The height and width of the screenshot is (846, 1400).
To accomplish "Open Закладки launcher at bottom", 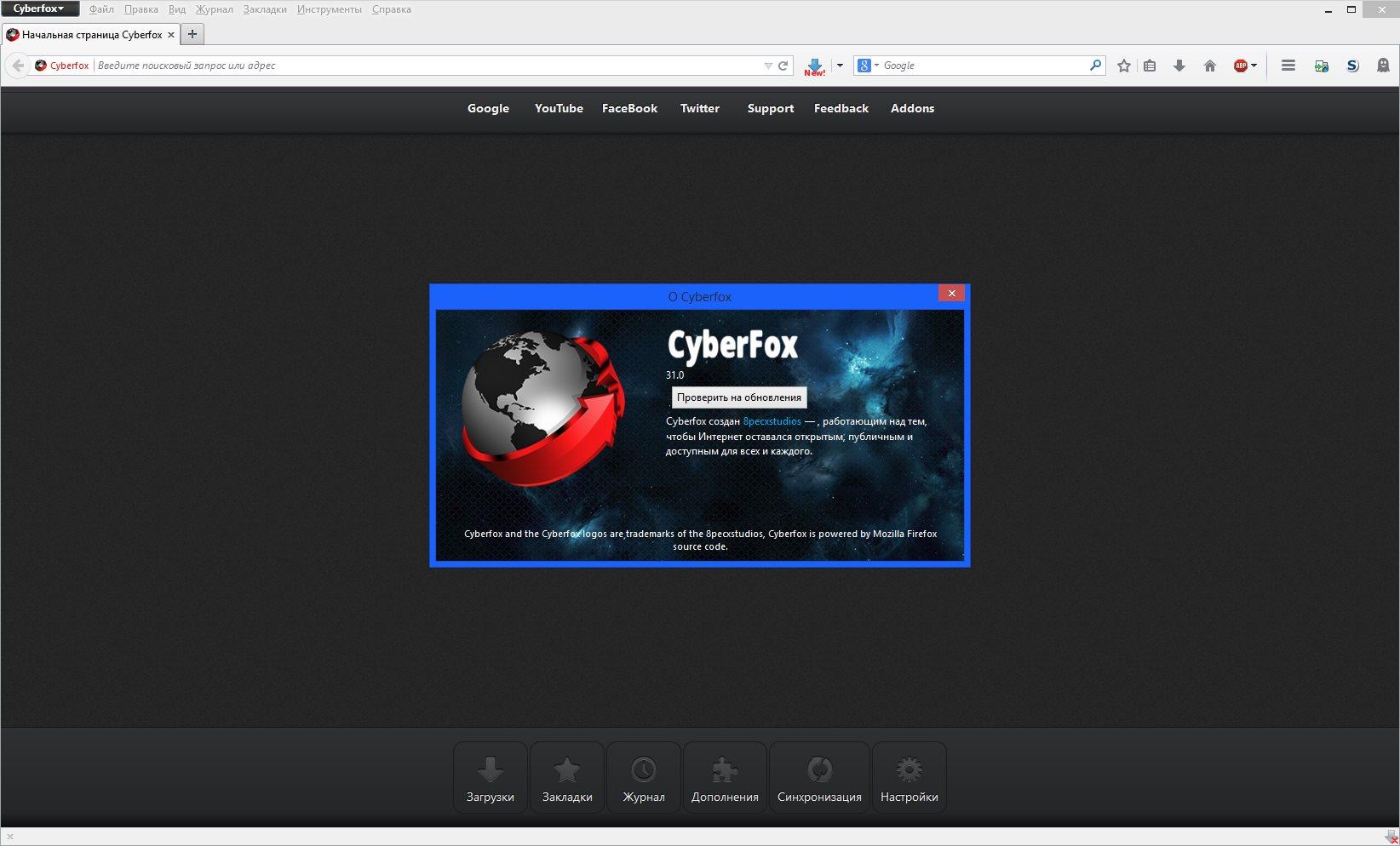I will pos(567,778).
